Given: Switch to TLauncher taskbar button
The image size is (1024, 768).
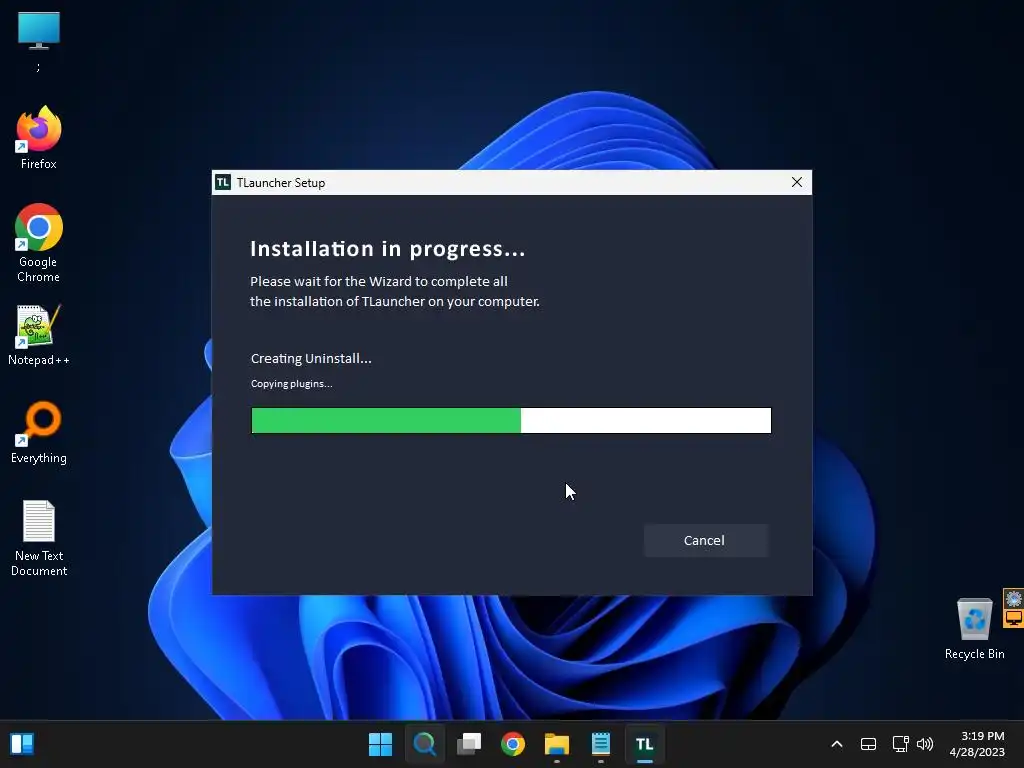Looking at the screenshot, I should (645, 744).
